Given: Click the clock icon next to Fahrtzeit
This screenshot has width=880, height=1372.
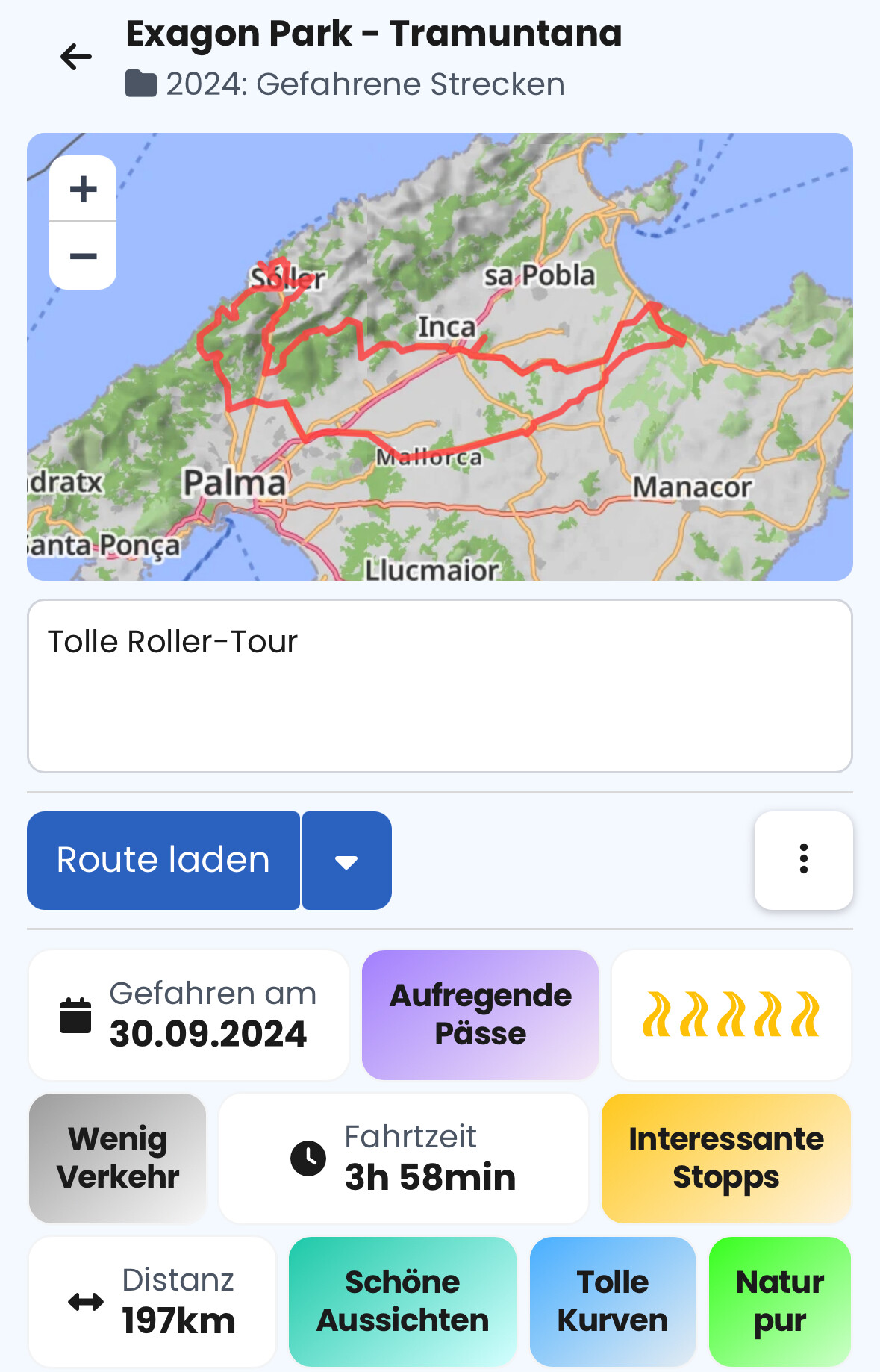Looking at the screenshot, I should coord(308,1159).
